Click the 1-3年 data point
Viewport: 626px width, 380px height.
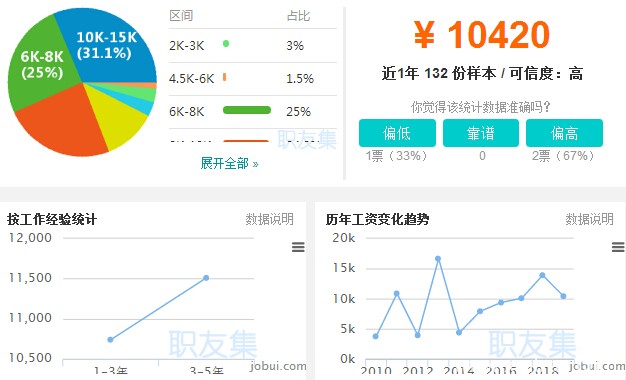coord(111,340)
